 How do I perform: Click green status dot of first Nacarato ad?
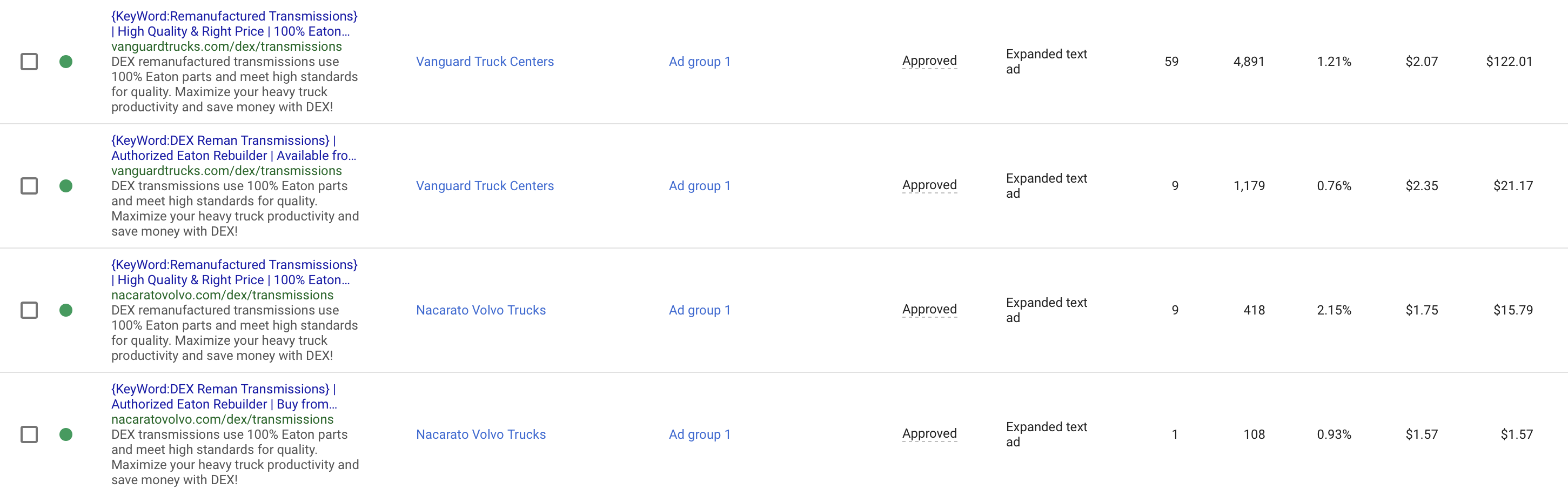pyautogui.click(x=66, y=310)
